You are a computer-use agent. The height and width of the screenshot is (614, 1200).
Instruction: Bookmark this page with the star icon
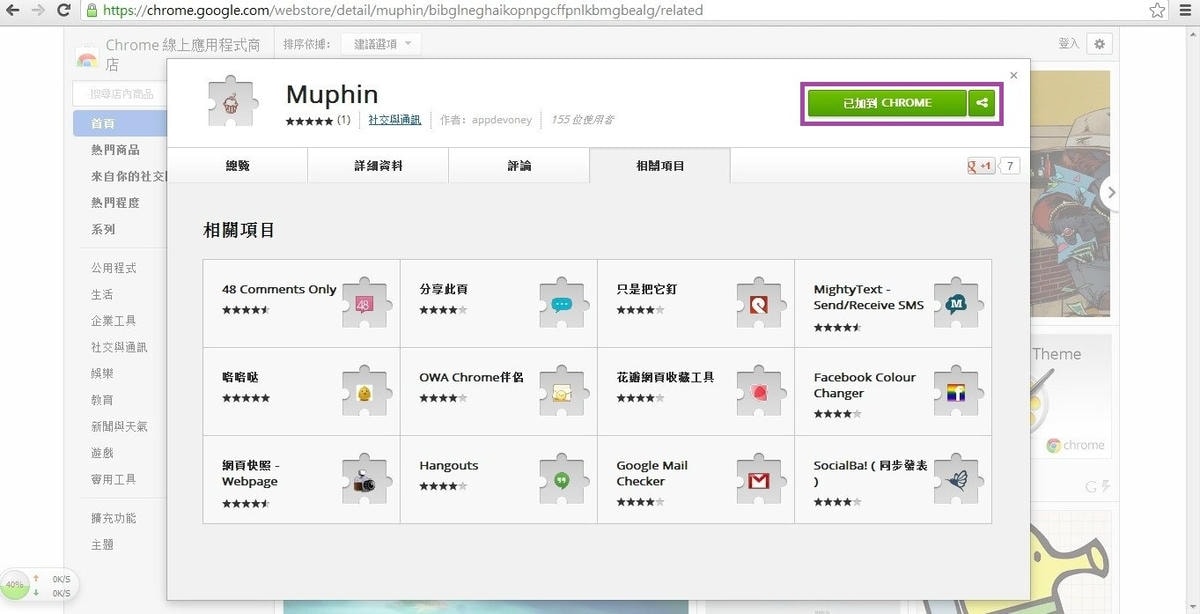pyautogui.click(x=1157, y=11)
